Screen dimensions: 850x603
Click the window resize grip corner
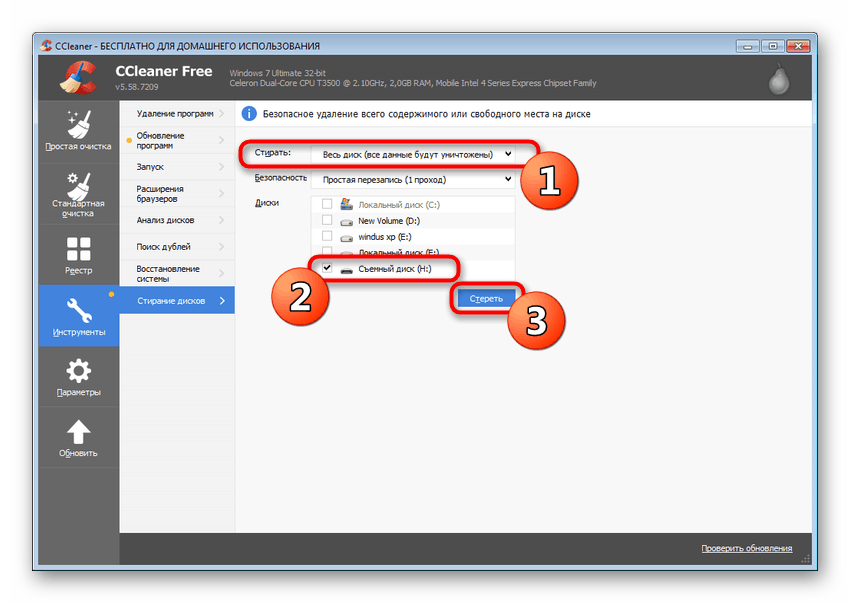[806, 559]
